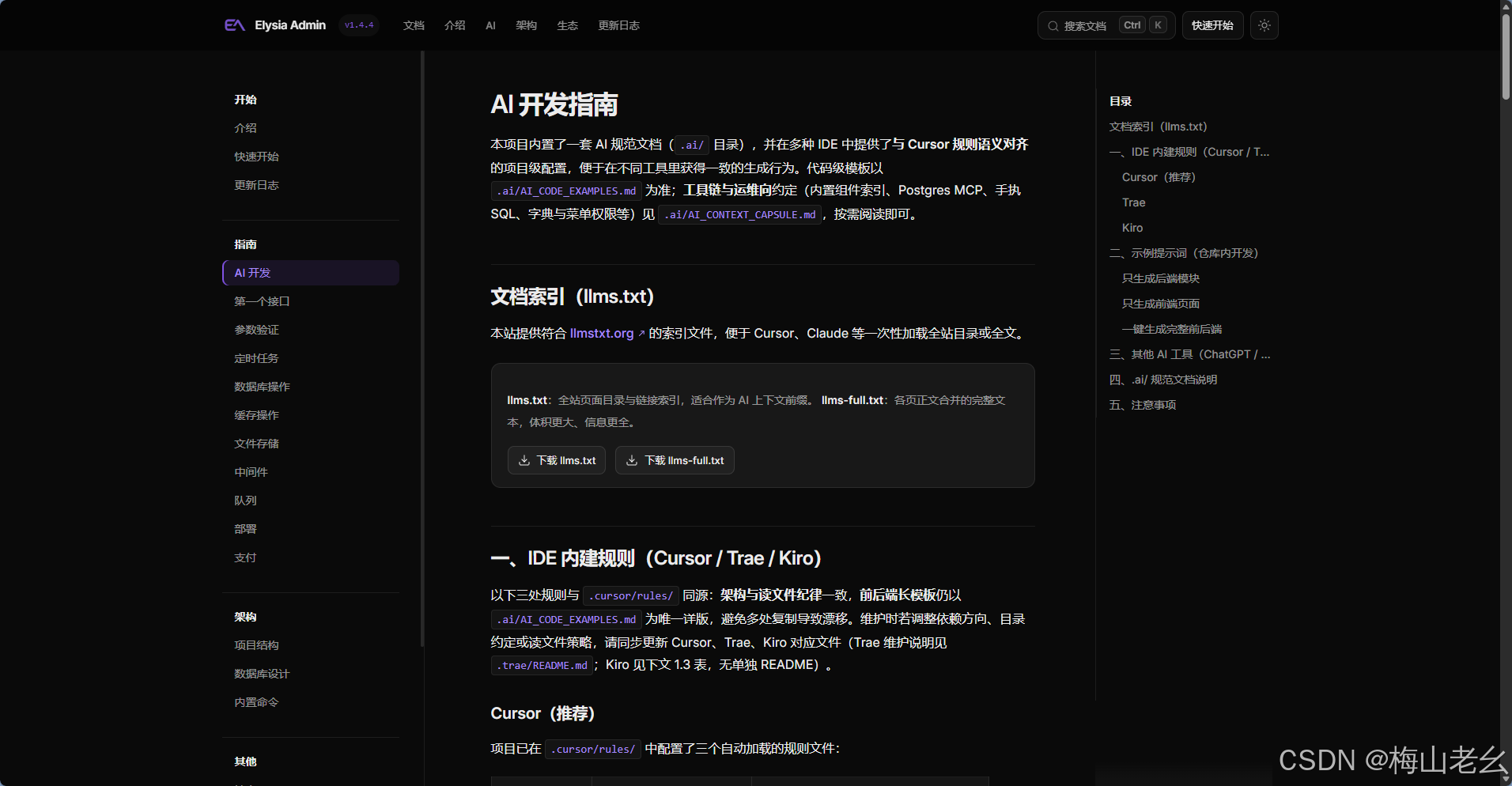Click the page vertical scrollbar thumb
The height and width of the screenshot is (786, 1512).
click(1506, 55)
